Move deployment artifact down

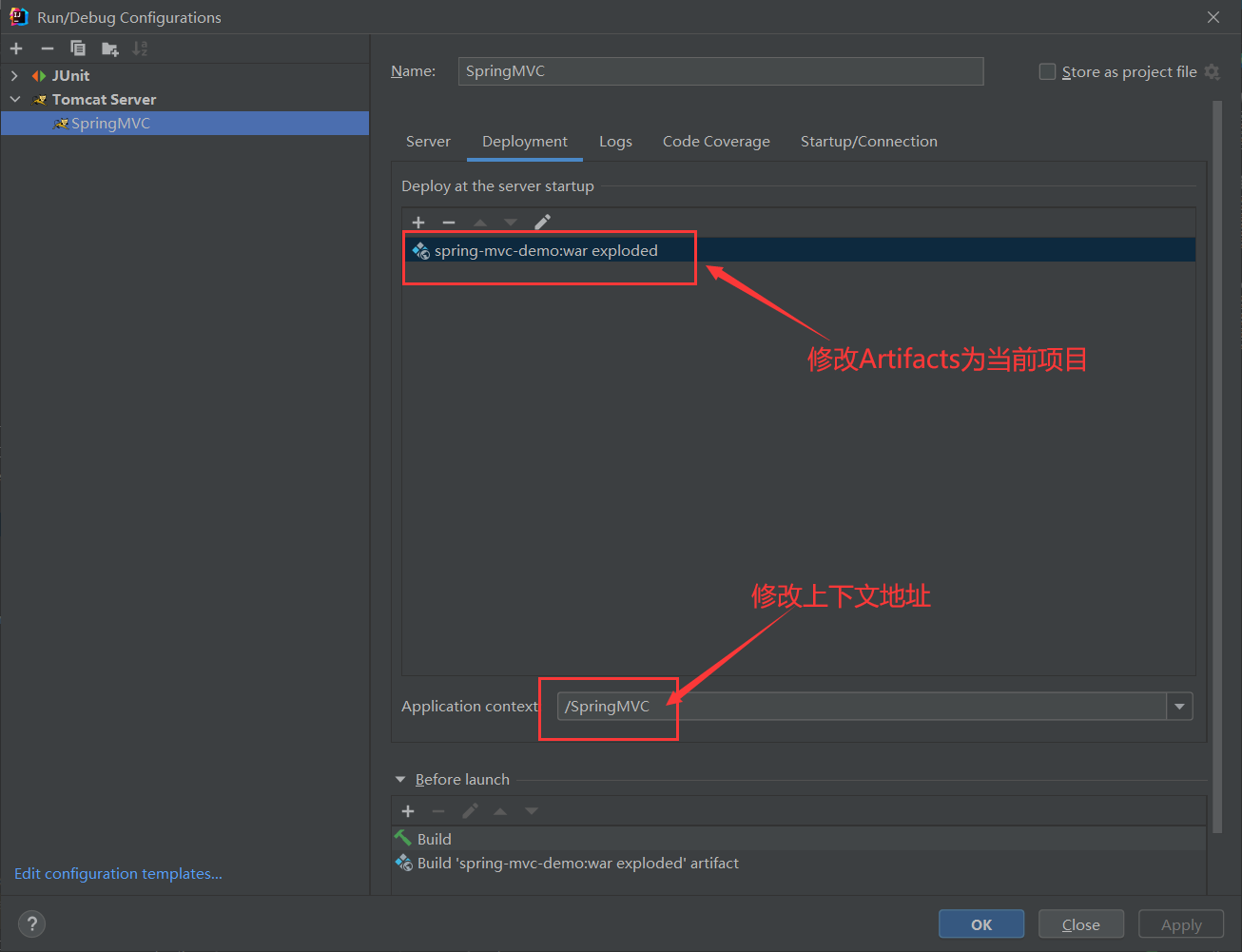(511, 223)
